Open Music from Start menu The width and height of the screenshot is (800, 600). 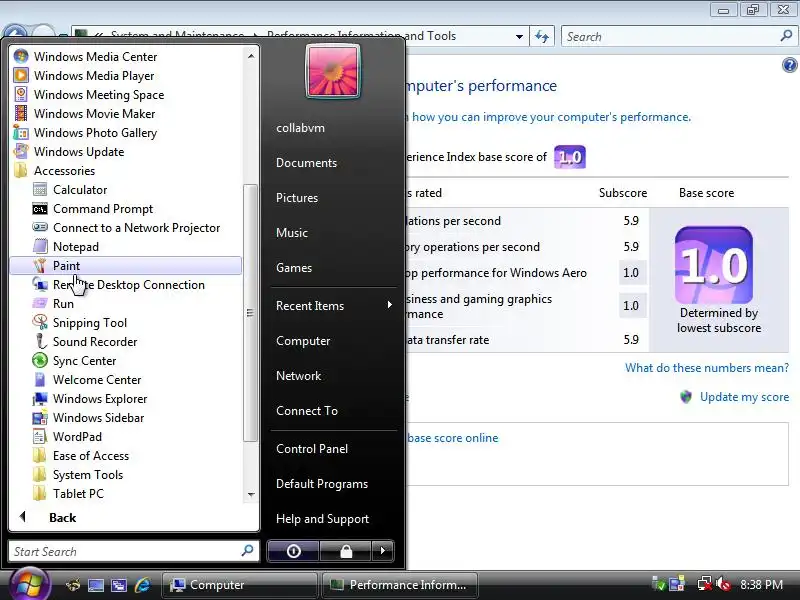pos(292,233)
